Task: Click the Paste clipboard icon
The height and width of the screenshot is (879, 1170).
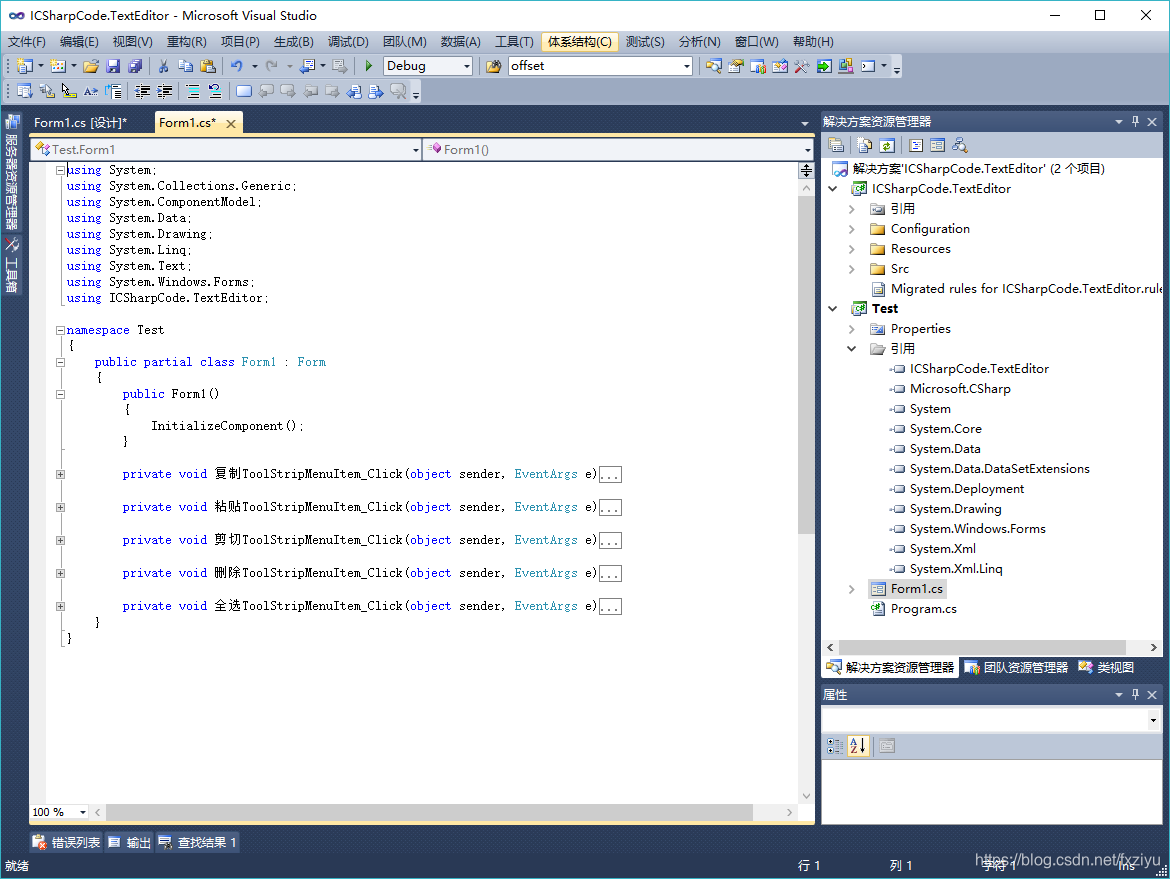Action: coord(208,66)
